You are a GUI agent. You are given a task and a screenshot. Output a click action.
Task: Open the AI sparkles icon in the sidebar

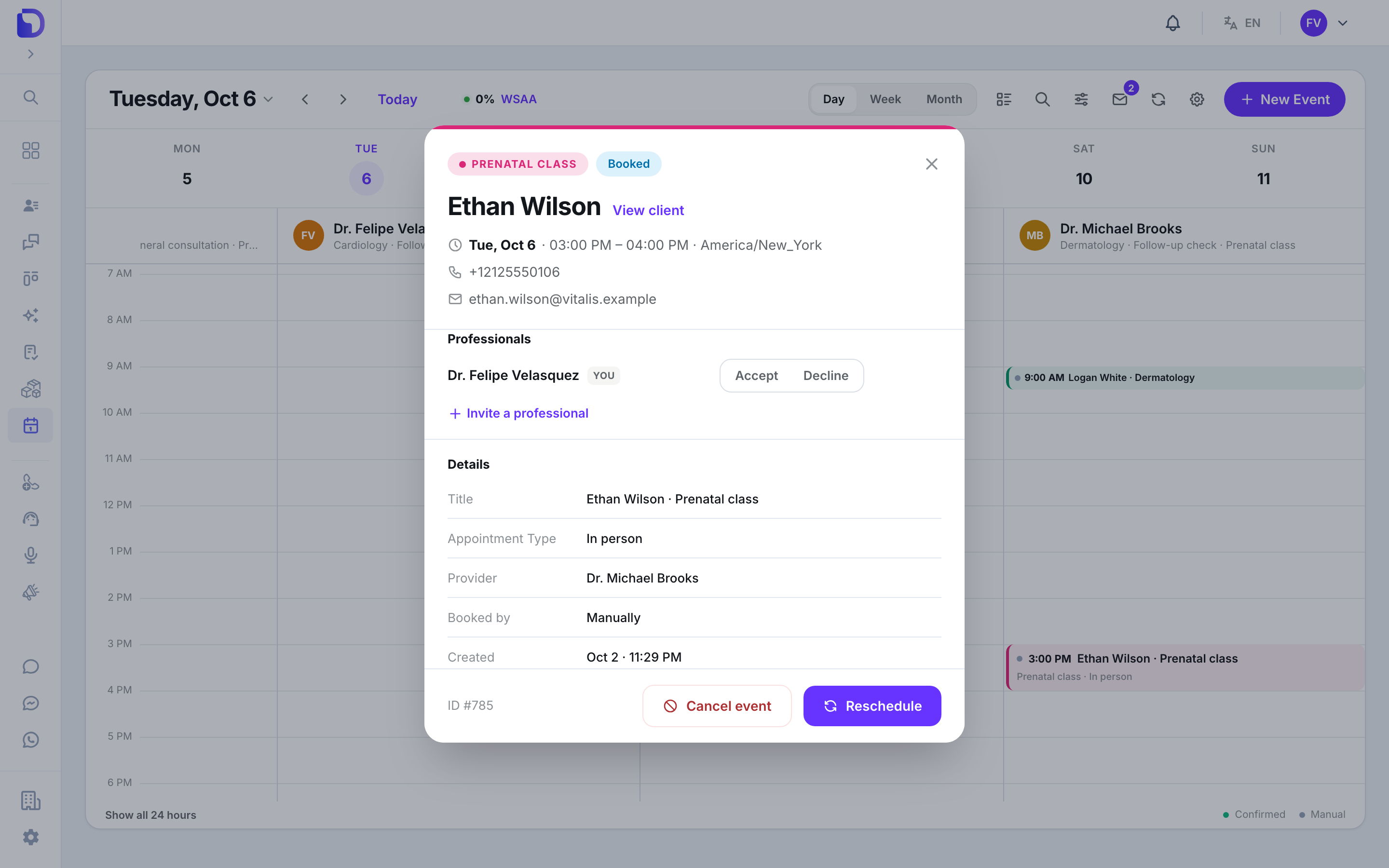pos(30,315)
